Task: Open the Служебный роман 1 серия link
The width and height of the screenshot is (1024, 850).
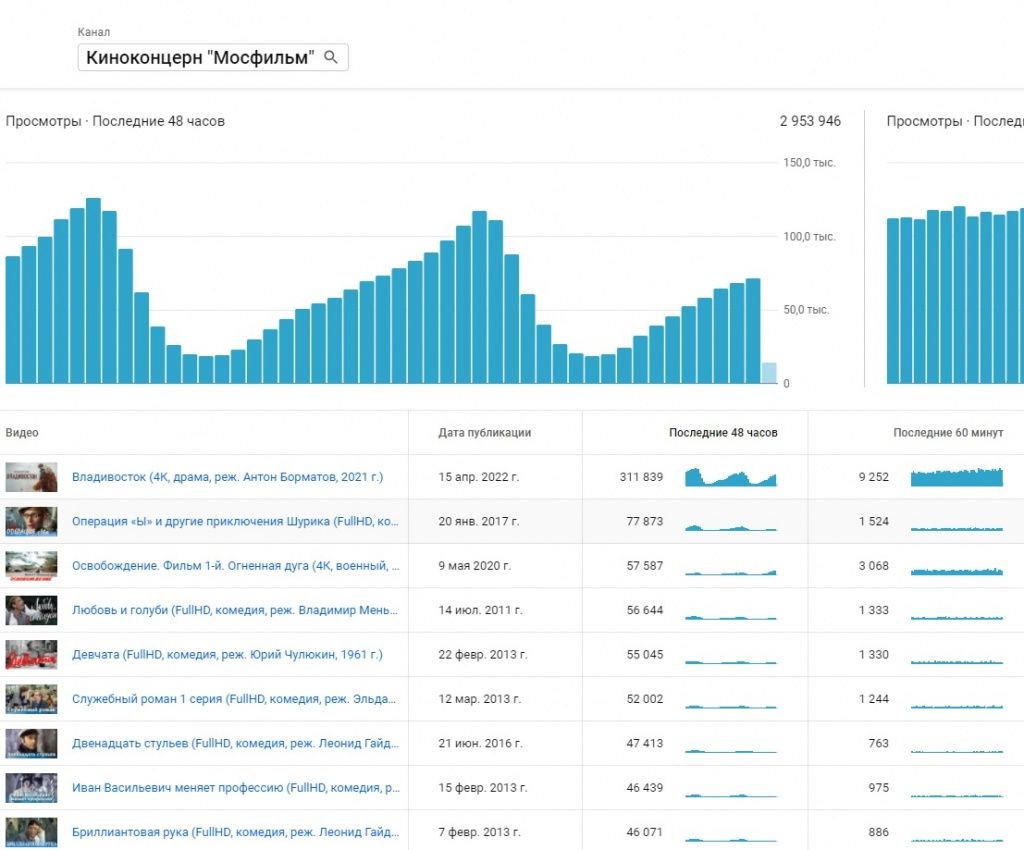Action: [234, 699]
